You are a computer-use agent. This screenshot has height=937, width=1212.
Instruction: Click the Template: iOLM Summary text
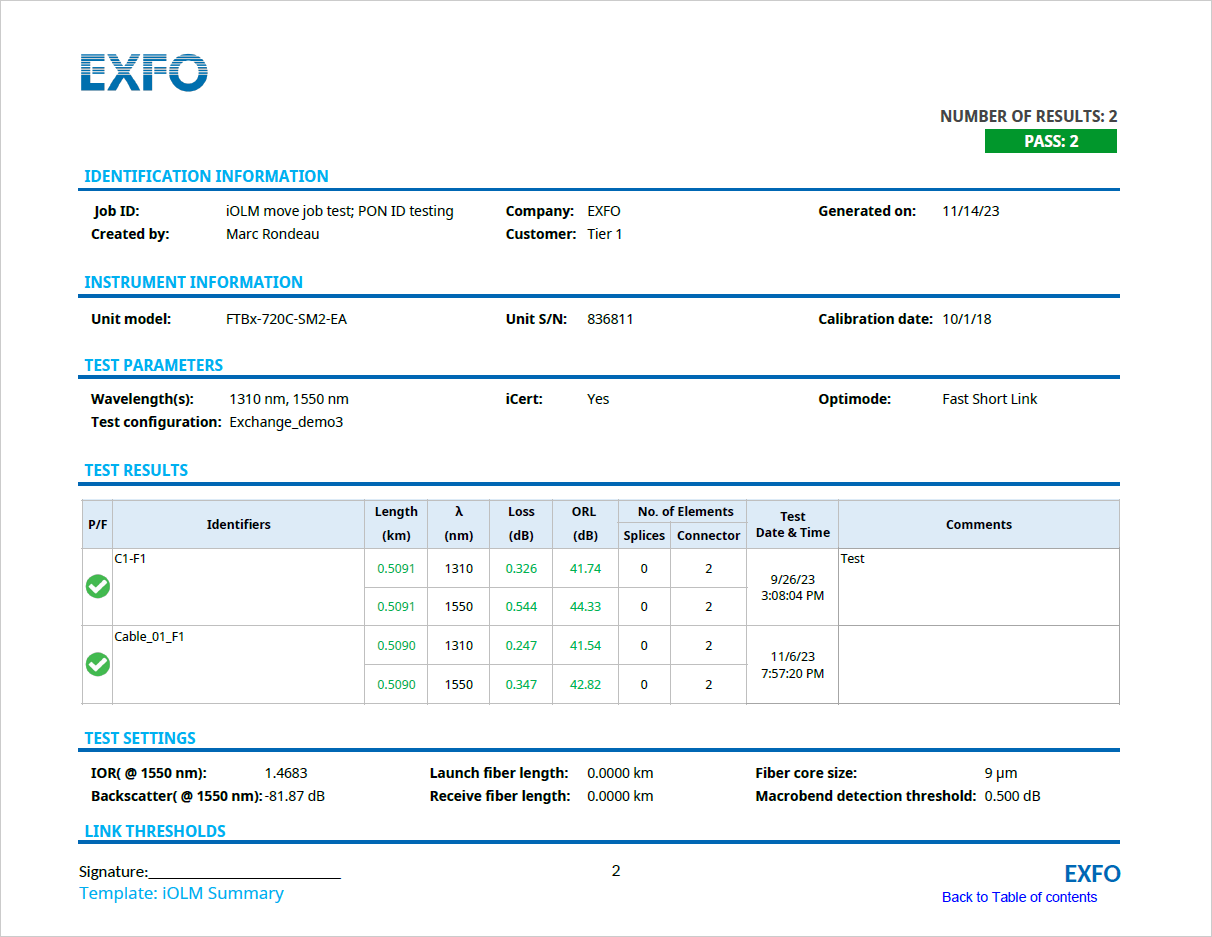[182, 893]
